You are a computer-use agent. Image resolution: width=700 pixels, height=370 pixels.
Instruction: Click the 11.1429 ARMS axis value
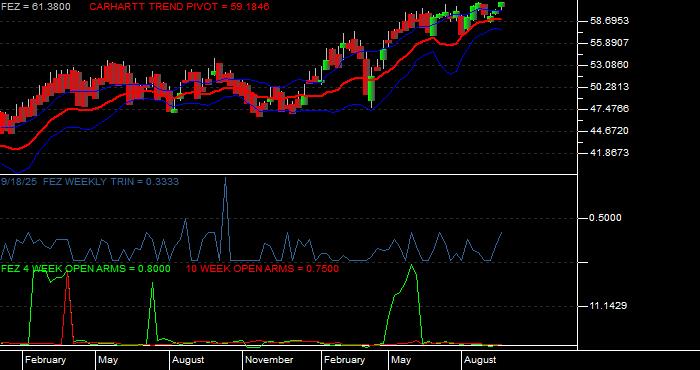point(609,306)
